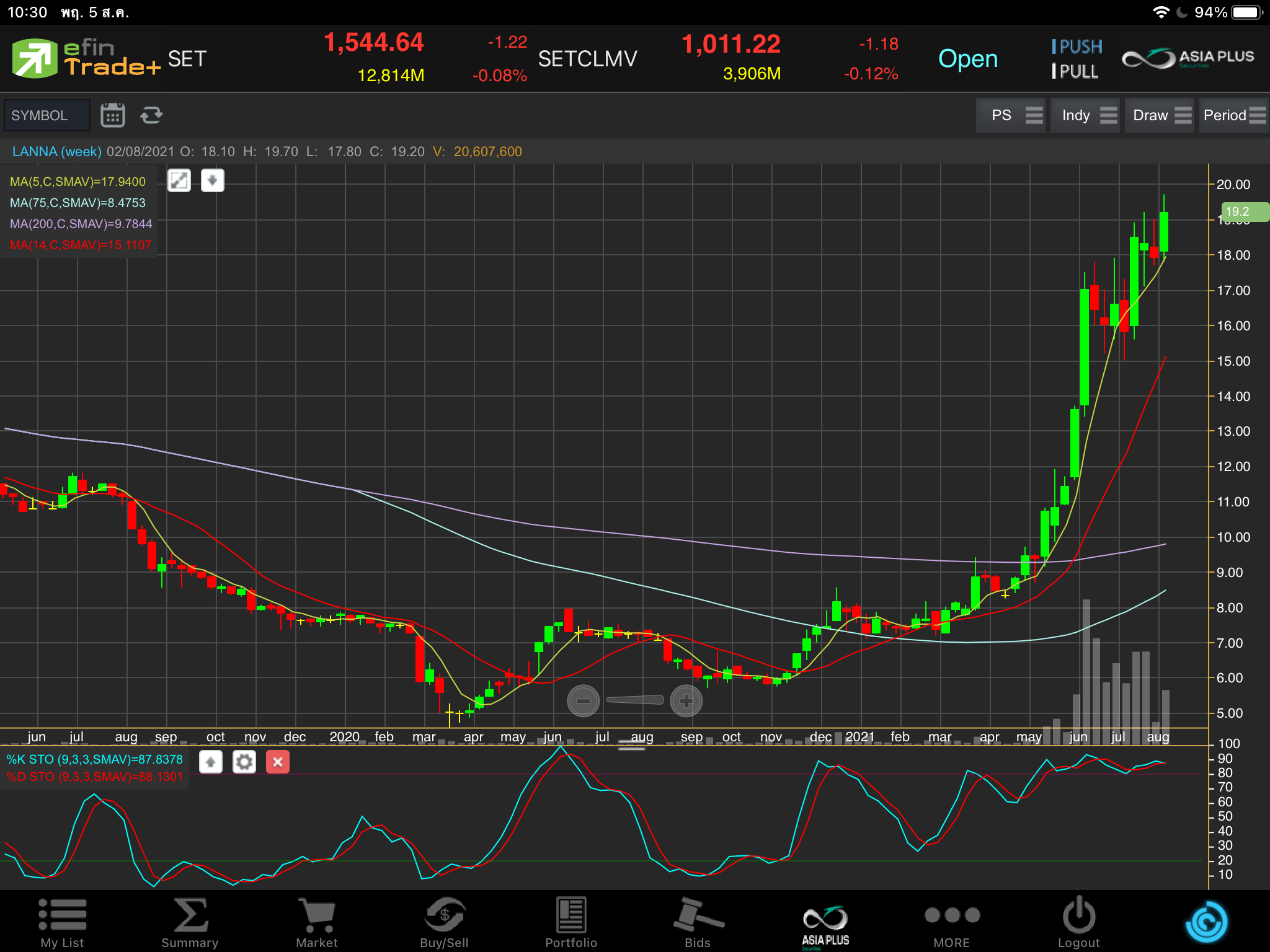The width and height of the screenshot is (1270, 952).
Task: Remove the stochastic indicator panel
Action: (x=278, y=762)
